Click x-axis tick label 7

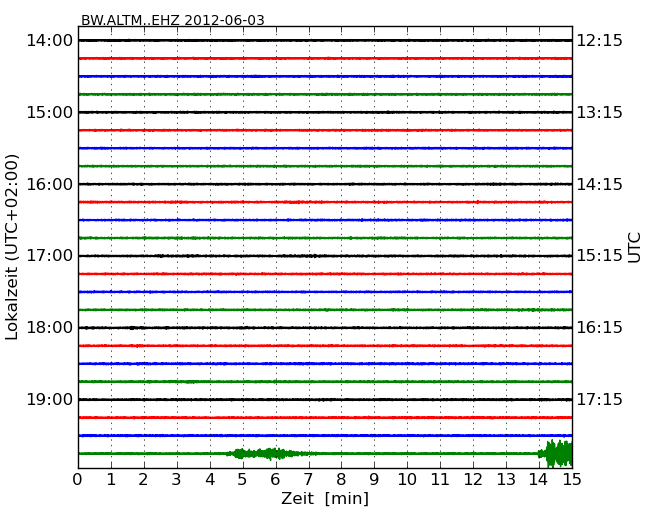click(x=308, y=480)
